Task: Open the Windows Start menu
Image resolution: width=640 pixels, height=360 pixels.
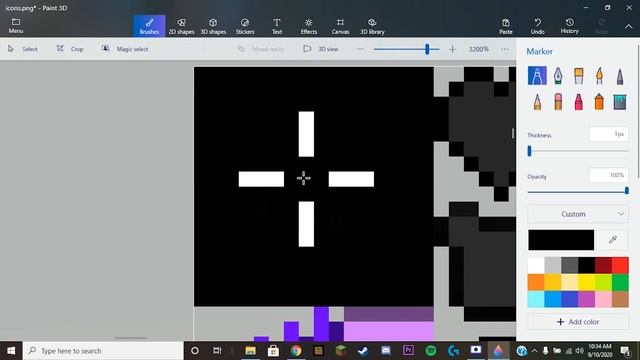Action: (x=11, y=351)
